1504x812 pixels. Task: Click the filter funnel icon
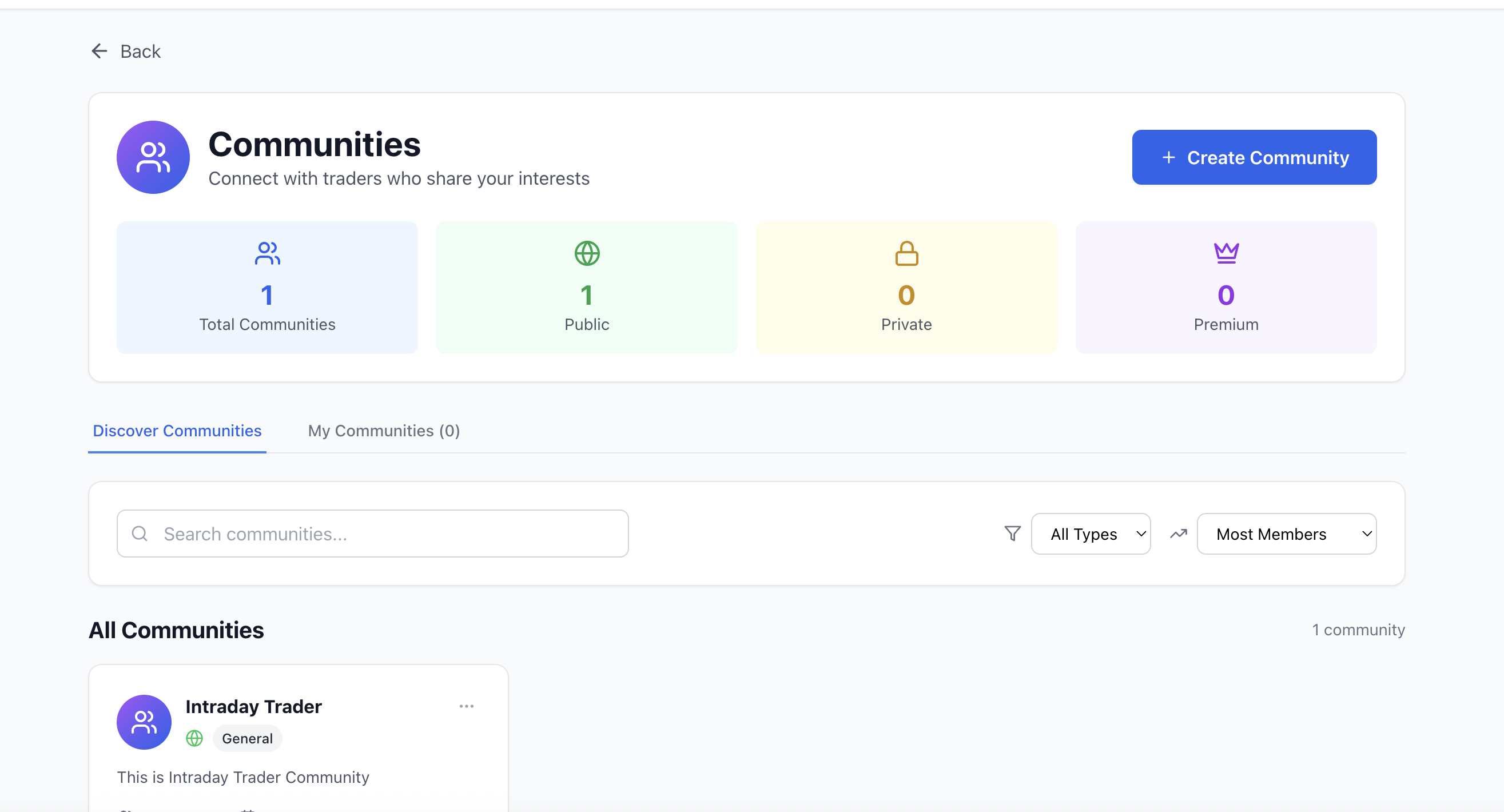[x=1012, y=534]
